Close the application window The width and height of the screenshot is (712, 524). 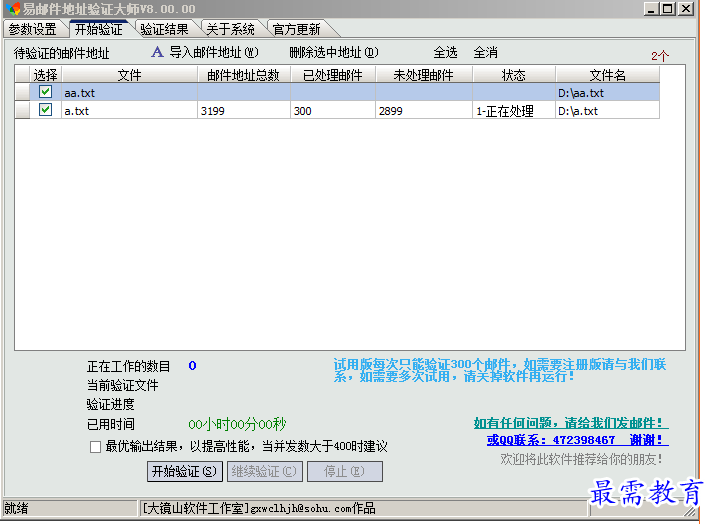point(686,9)
